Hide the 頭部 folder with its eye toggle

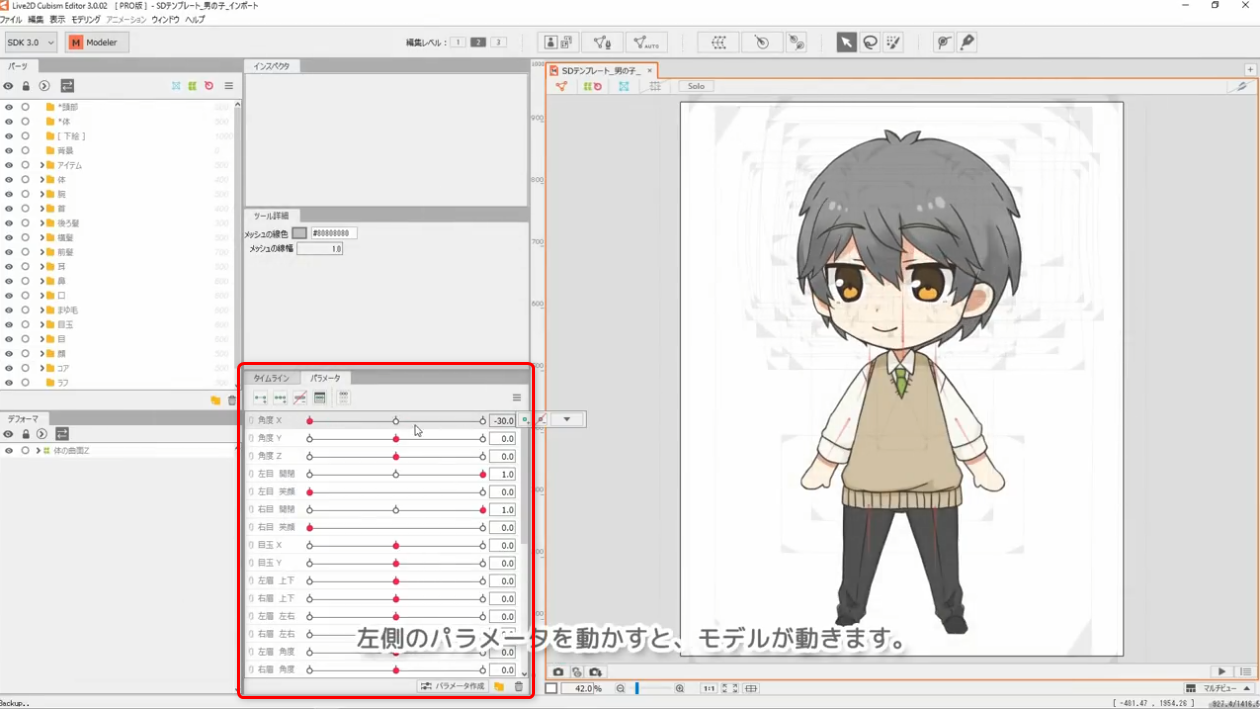pos(8,106)
